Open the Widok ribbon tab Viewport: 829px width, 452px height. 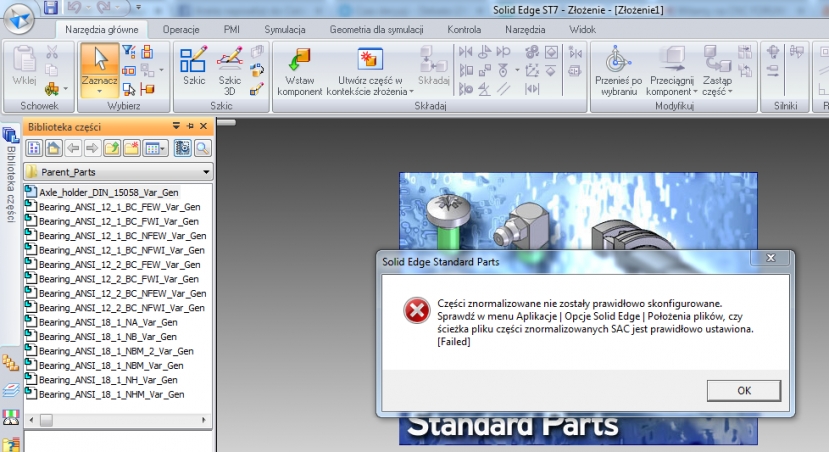point(582,30)
